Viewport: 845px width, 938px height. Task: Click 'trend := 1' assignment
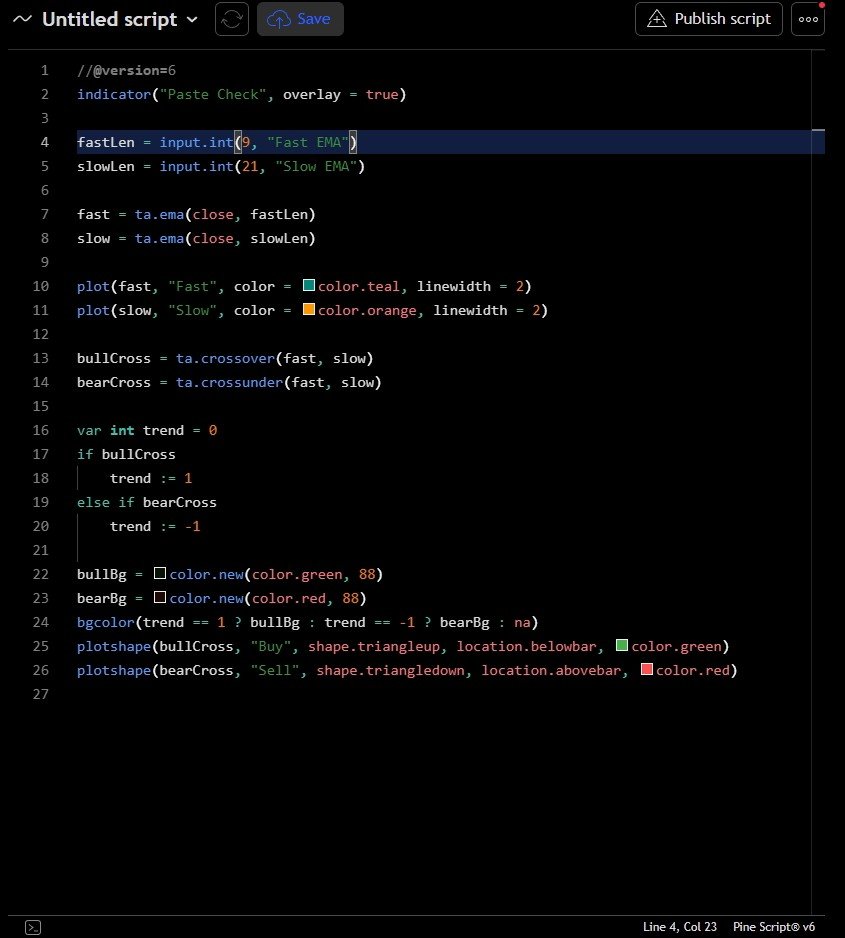click(x=151, y=478)
